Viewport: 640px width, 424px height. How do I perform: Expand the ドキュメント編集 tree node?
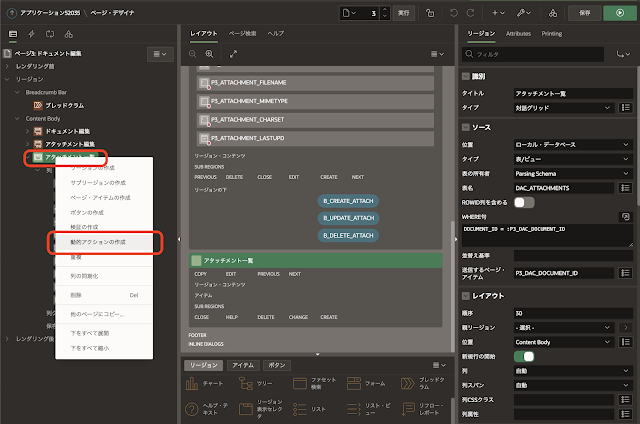coord(27,131)
